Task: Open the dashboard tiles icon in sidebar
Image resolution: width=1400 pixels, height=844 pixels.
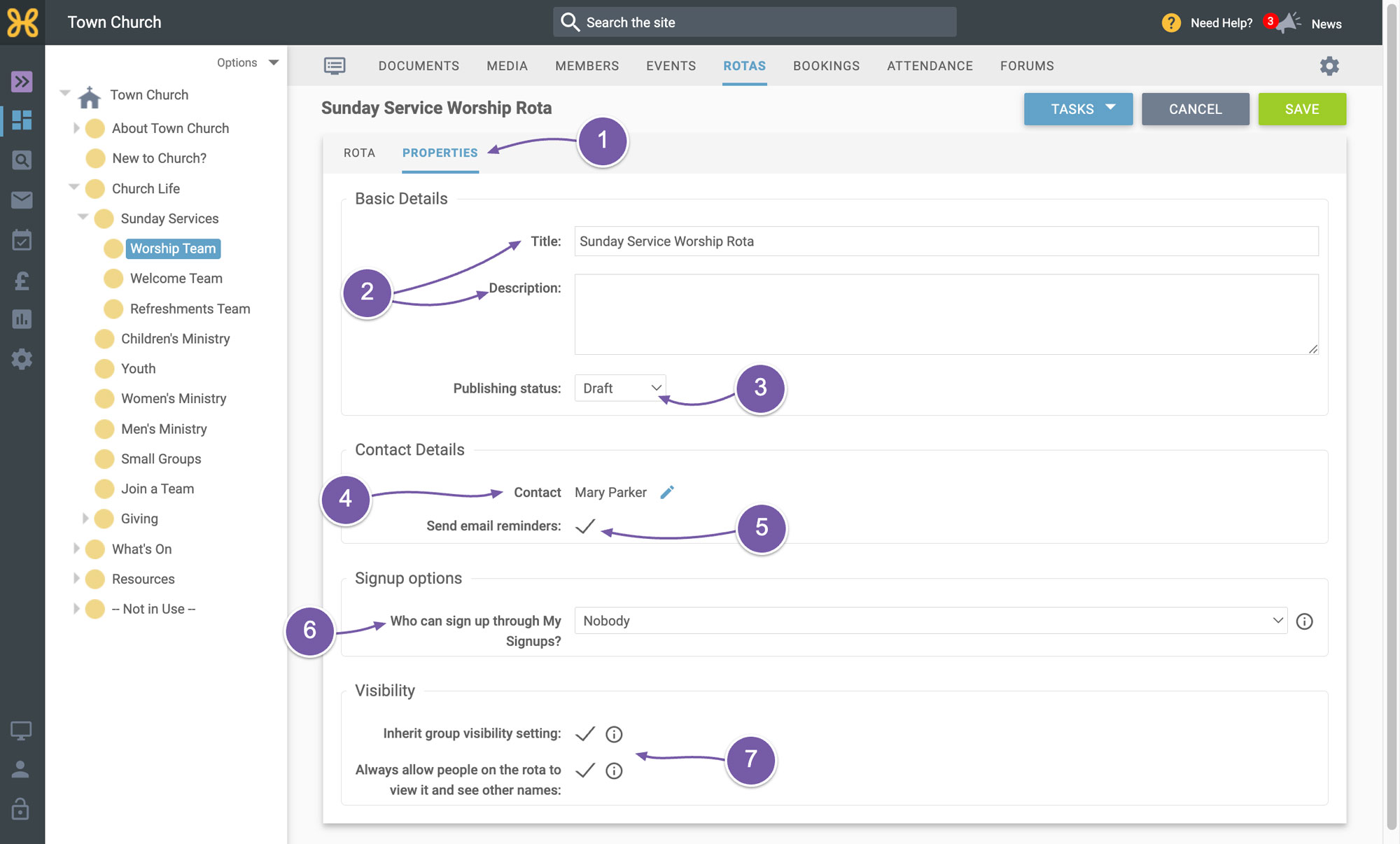Action: (x=22, y=120)
